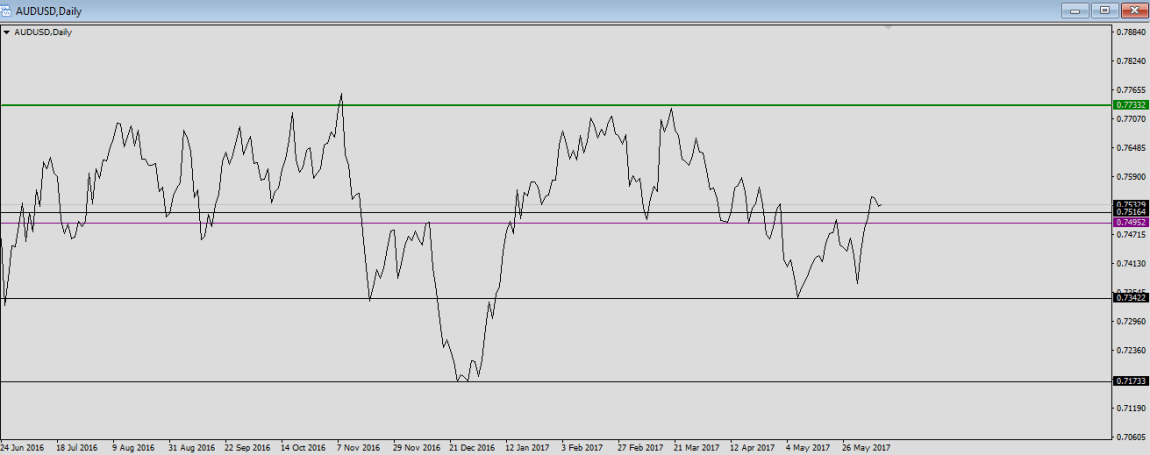The width and height of the screenshot is (1150, 455).
Task: Click the 12 Apr 2017 date label
Action: tap(752, 447)
